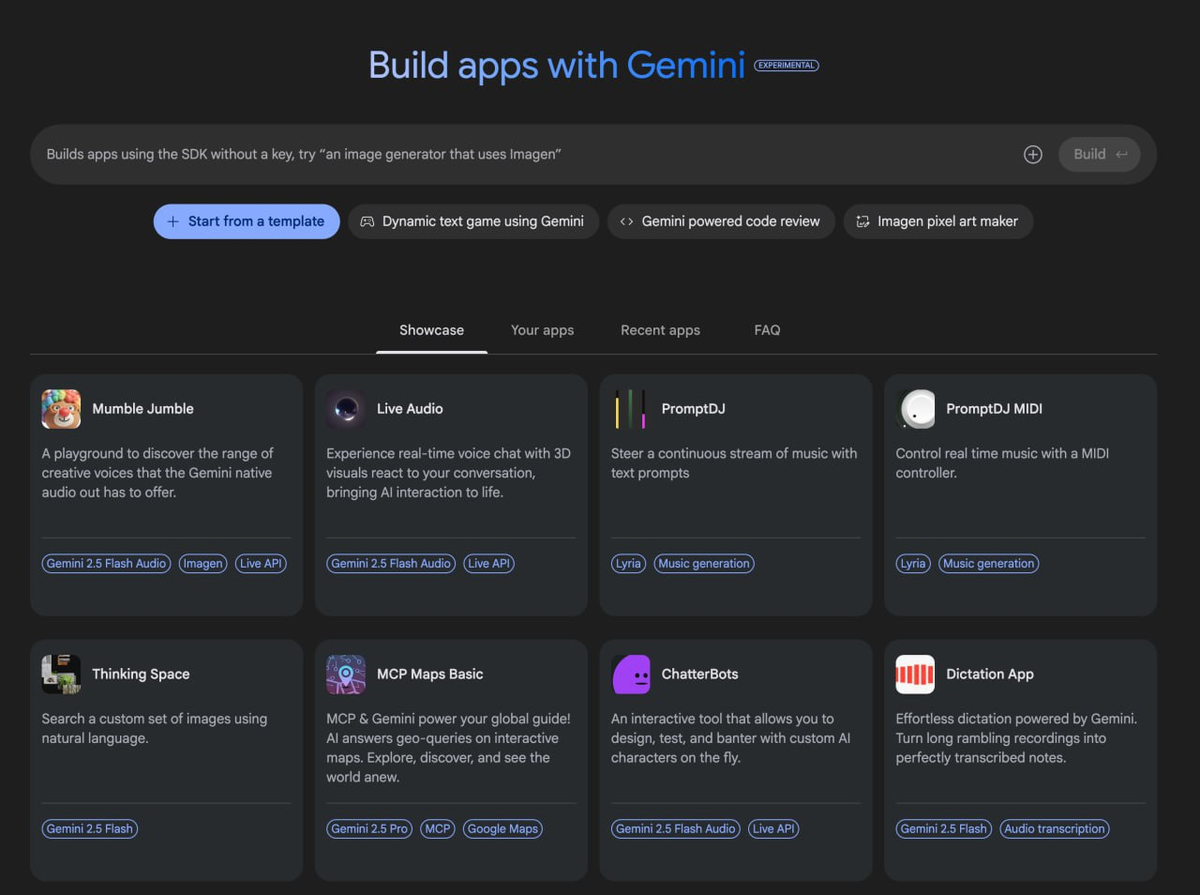
Task: Click the MCP tag on MCP Maps Basic
Action: coord(437,828)
